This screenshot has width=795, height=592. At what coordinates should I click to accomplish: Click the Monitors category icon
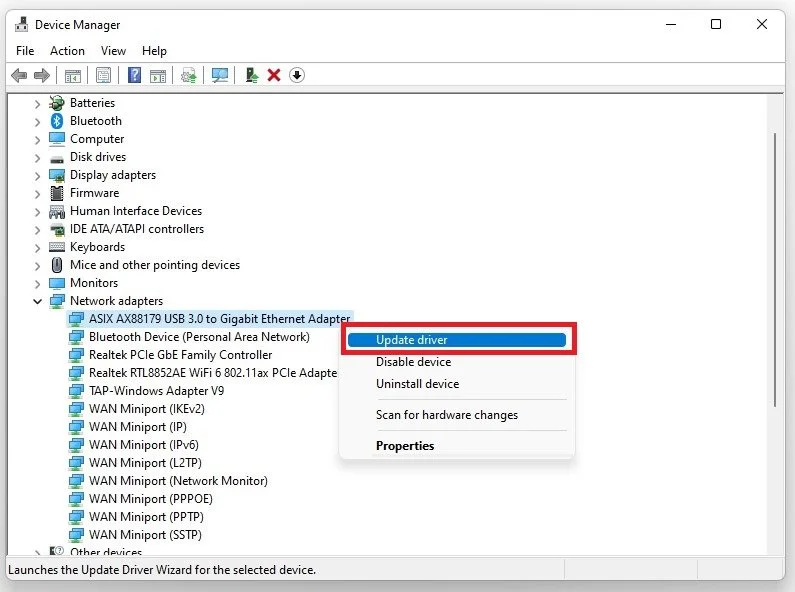click(x=57, y=283)
